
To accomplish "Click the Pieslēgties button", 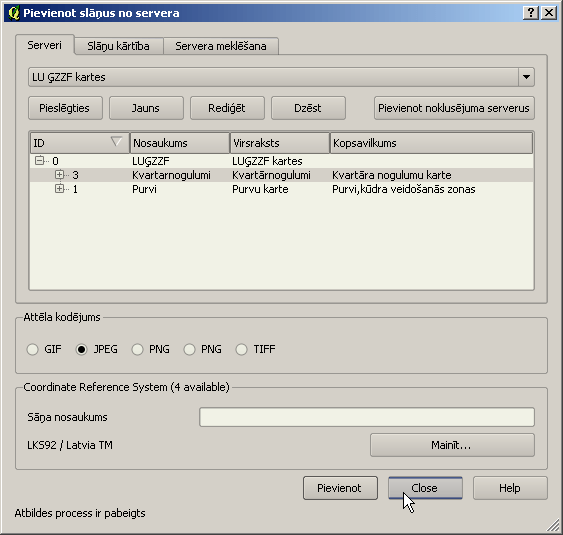I will coord(65,108).
